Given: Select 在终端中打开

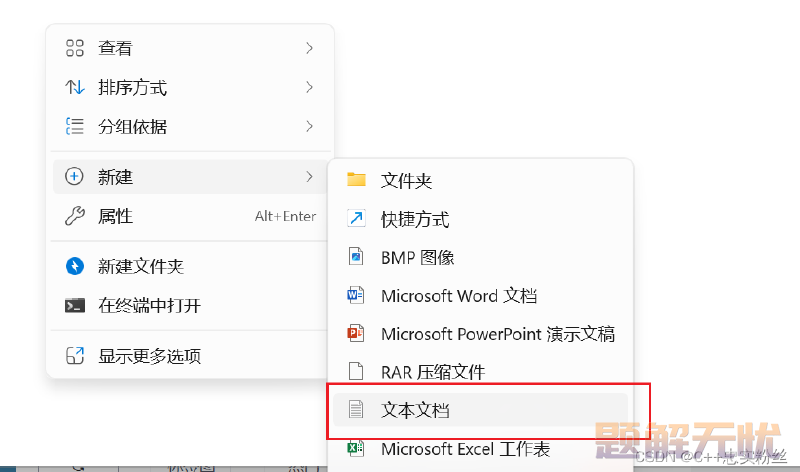Looking at the screenshot, I should point(190,305).
